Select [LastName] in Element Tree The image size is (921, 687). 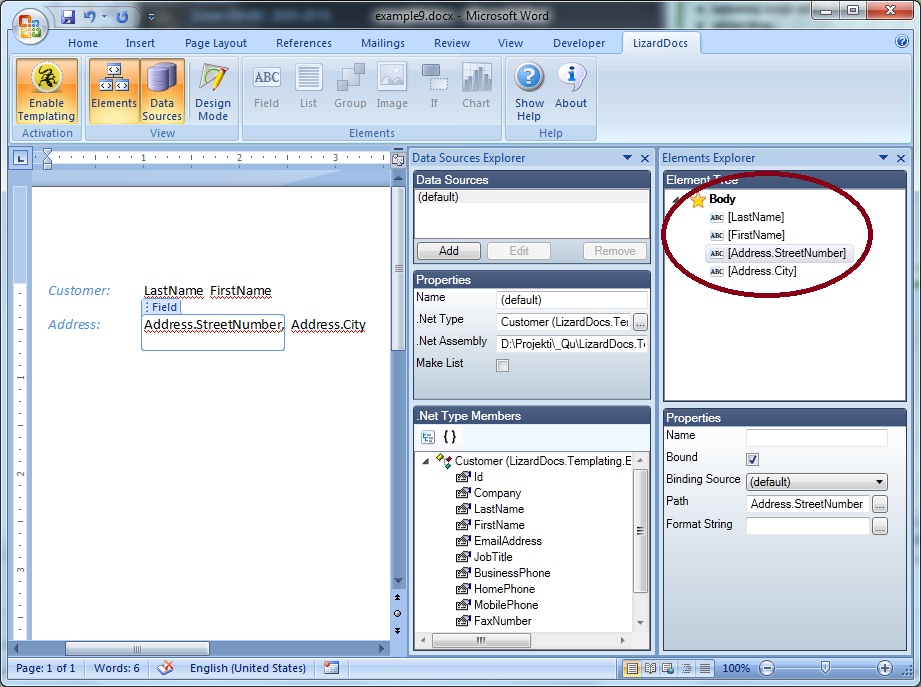coord(755,217)
